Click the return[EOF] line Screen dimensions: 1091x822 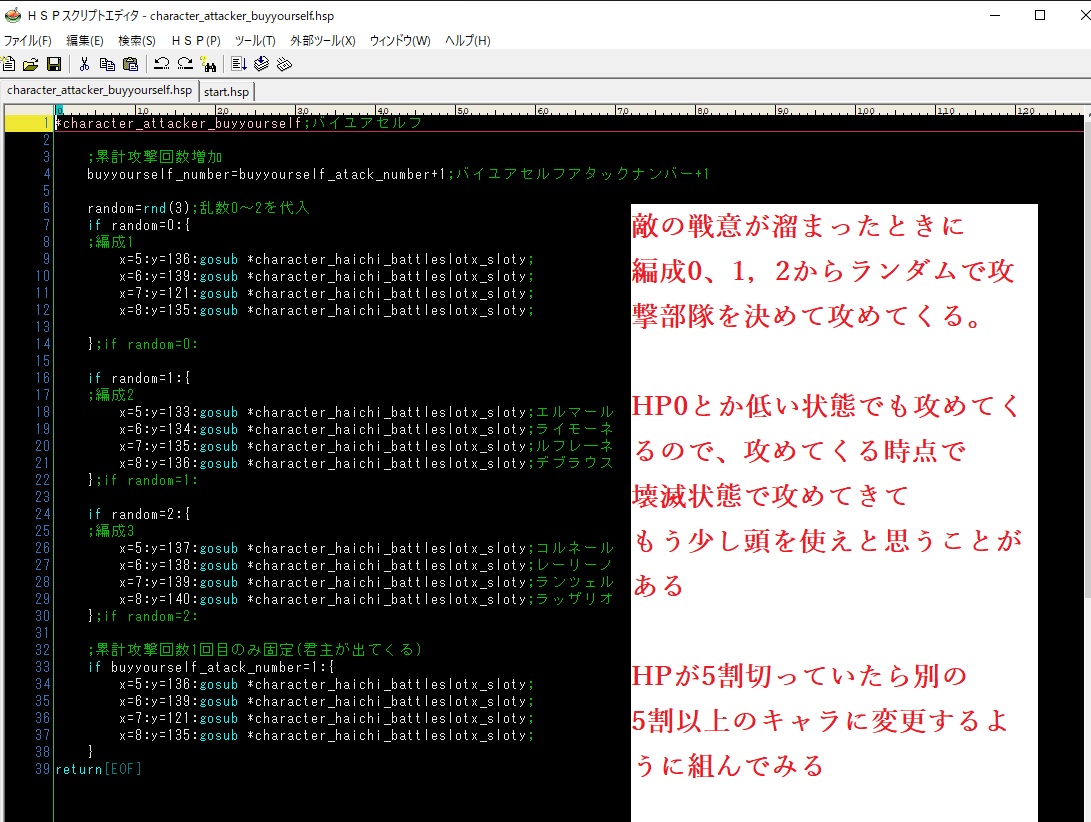pyautogui.click(x=98, y=769)
